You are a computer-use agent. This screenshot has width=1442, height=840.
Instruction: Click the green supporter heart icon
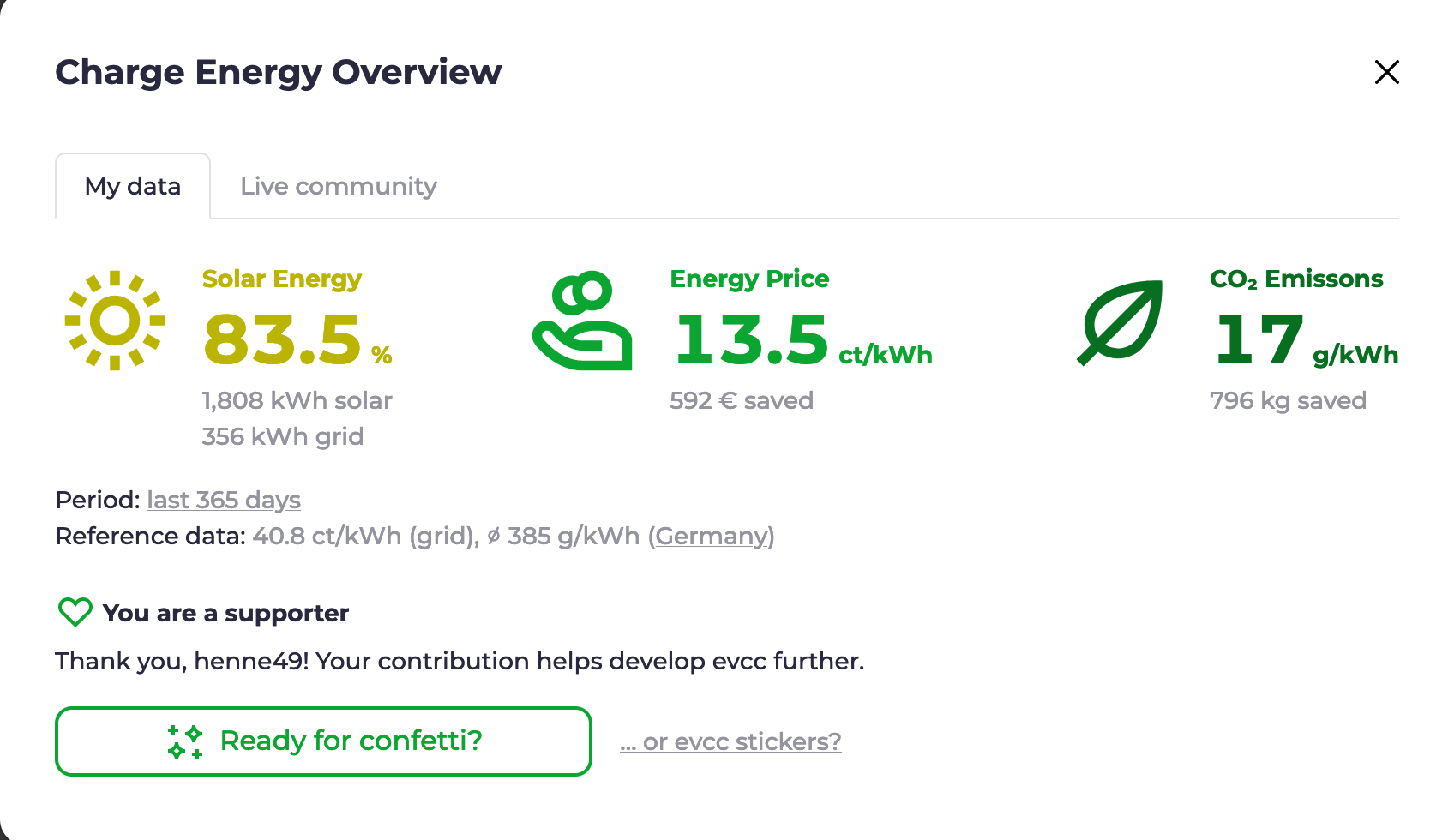coord(75,612)
